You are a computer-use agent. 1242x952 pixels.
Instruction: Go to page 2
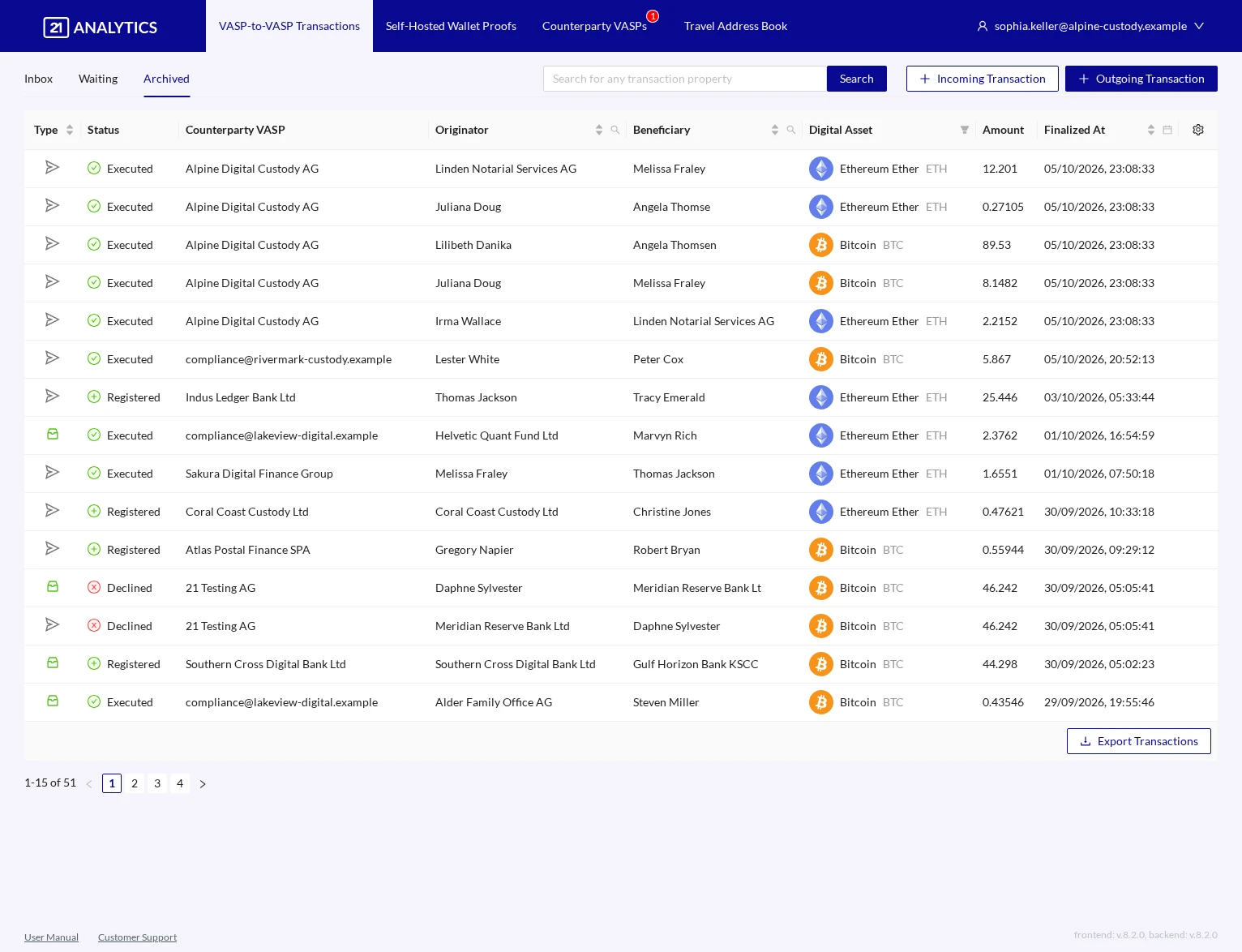pyautogui.click(x=135, y=783)
